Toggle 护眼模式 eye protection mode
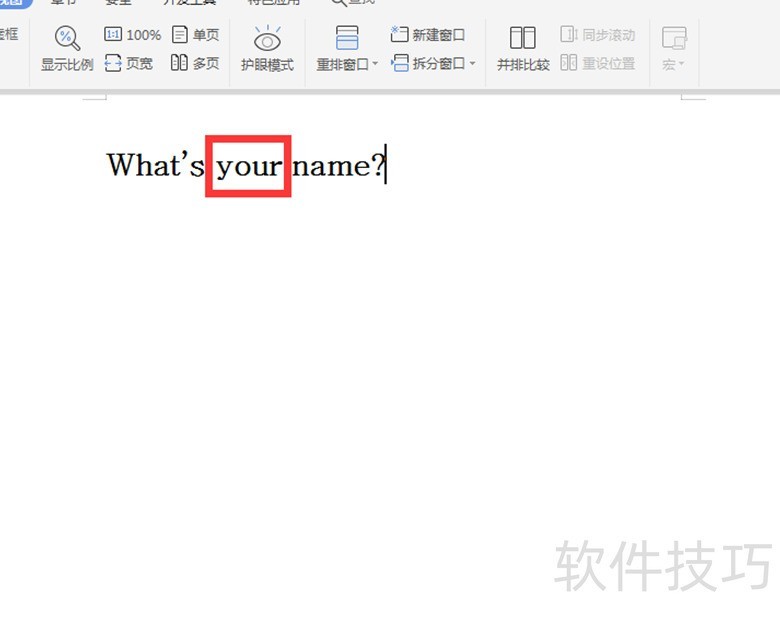This screenshot has height=624, width=780. [267, 48]
